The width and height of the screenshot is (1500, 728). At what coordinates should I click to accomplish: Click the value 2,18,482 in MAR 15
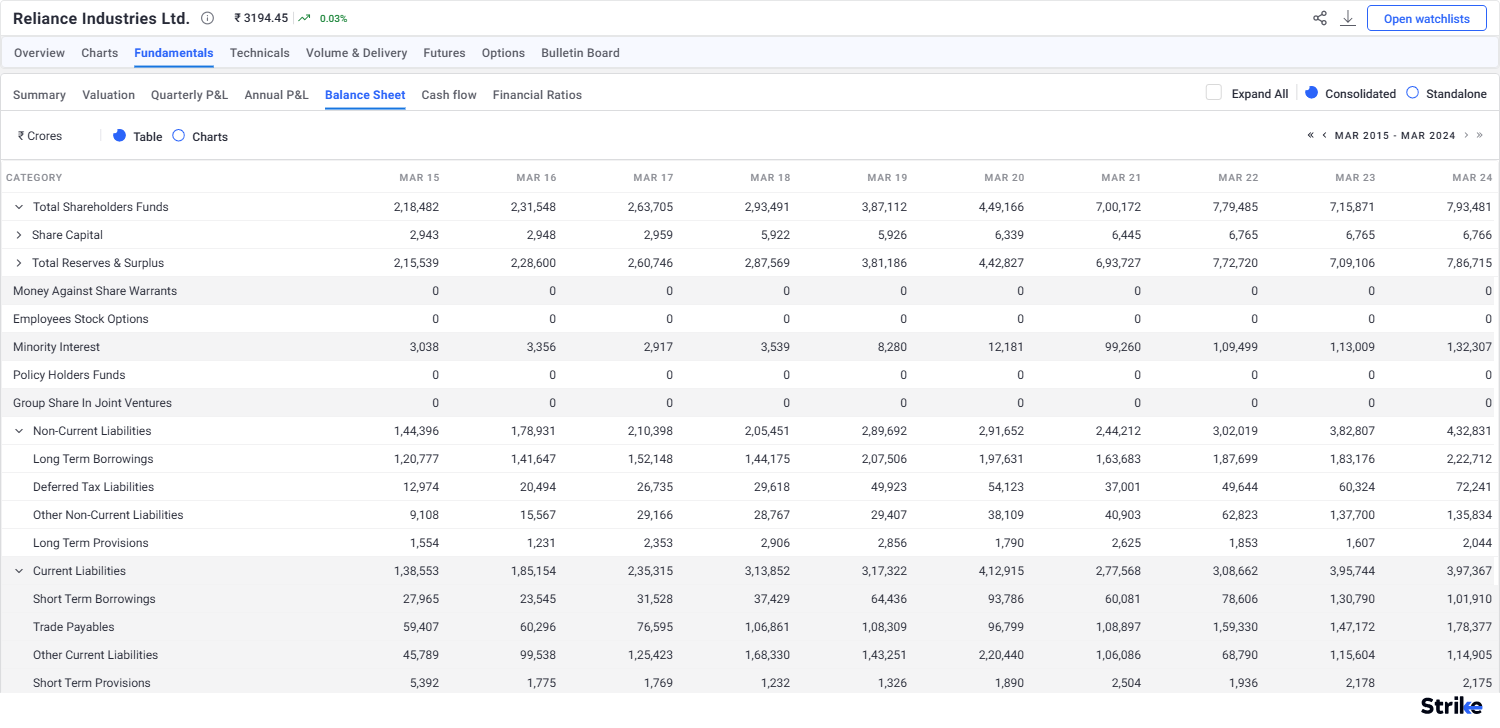tap(416, 207)
